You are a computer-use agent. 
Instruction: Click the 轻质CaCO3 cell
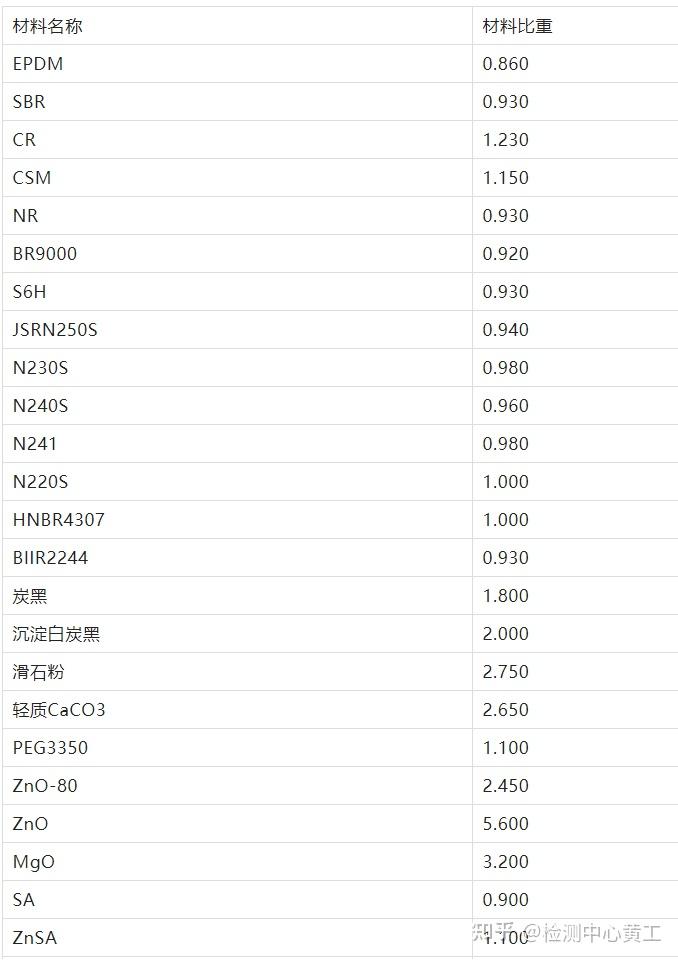coord(59,710)
